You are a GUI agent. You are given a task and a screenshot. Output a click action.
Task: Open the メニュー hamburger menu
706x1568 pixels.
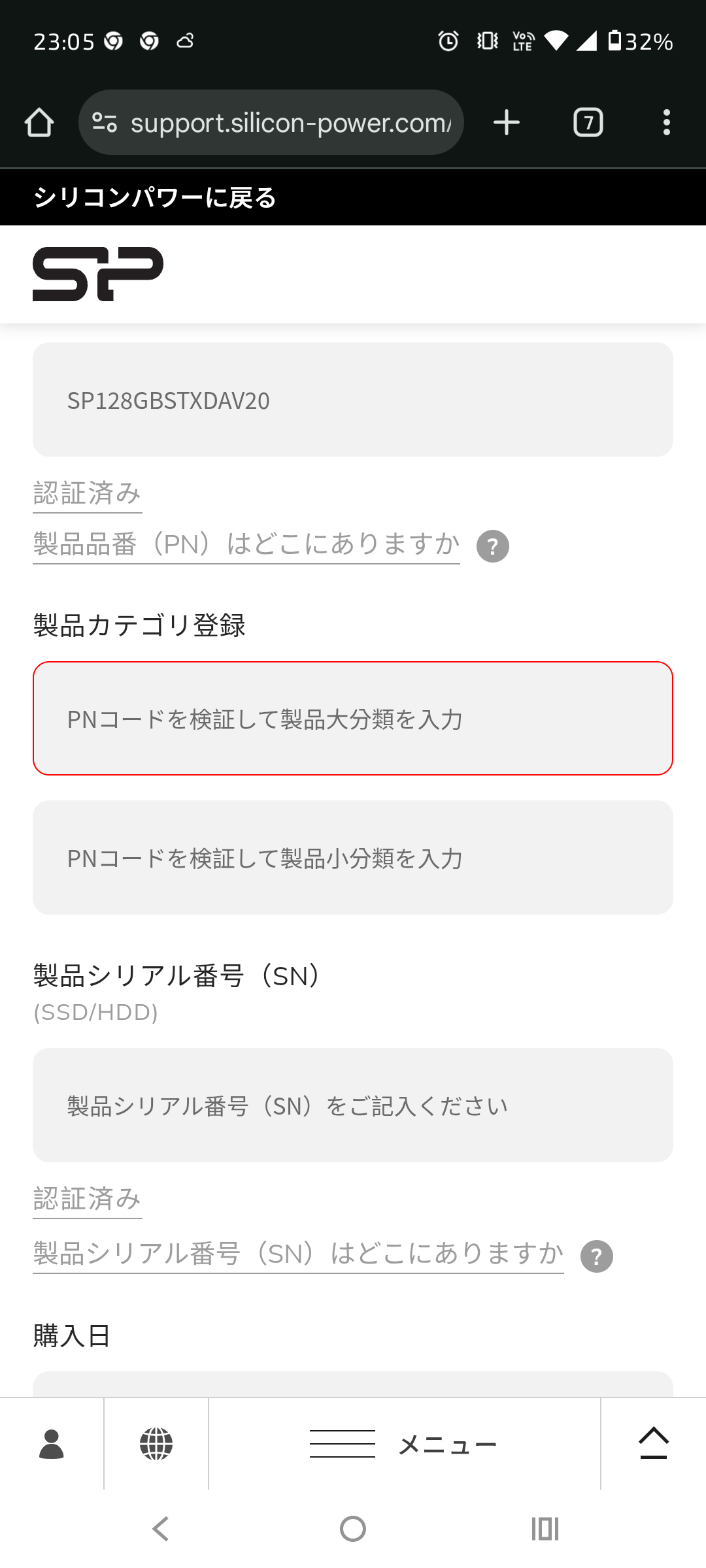(x=404, y=1444)
